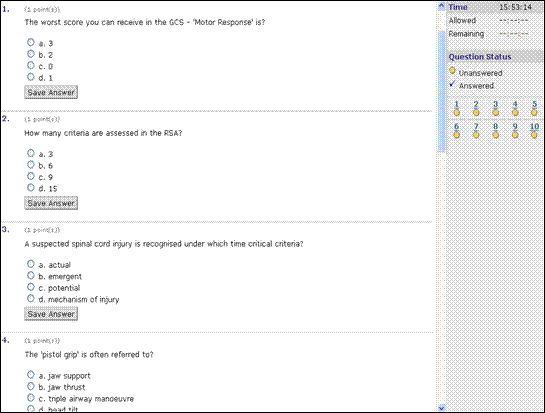Click Save Answer under question 3
Viewport: 545px width, 413px height.
coord(51,314)
